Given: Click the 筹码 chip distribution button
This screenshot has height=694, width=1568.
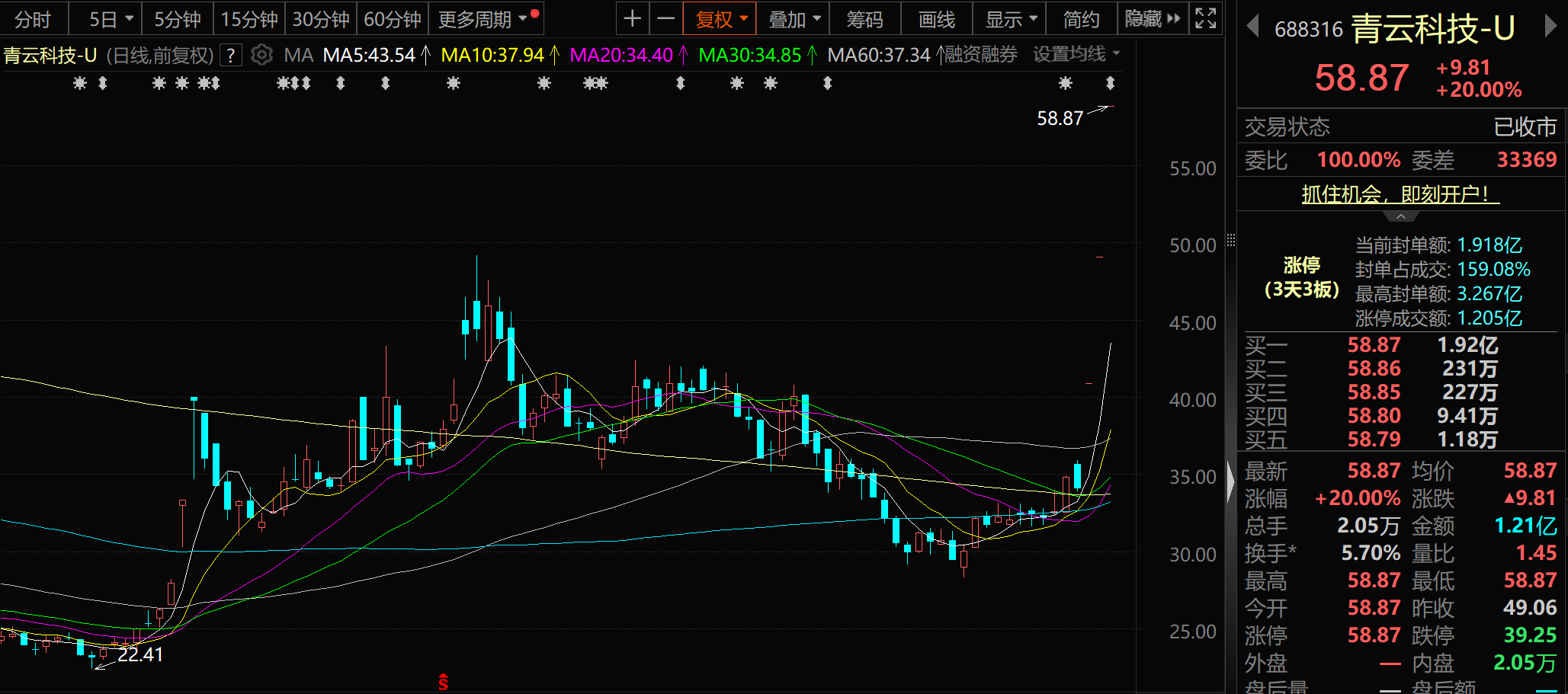Looking at the screenshot, I should pyautogui.click(x=864, y=19).
